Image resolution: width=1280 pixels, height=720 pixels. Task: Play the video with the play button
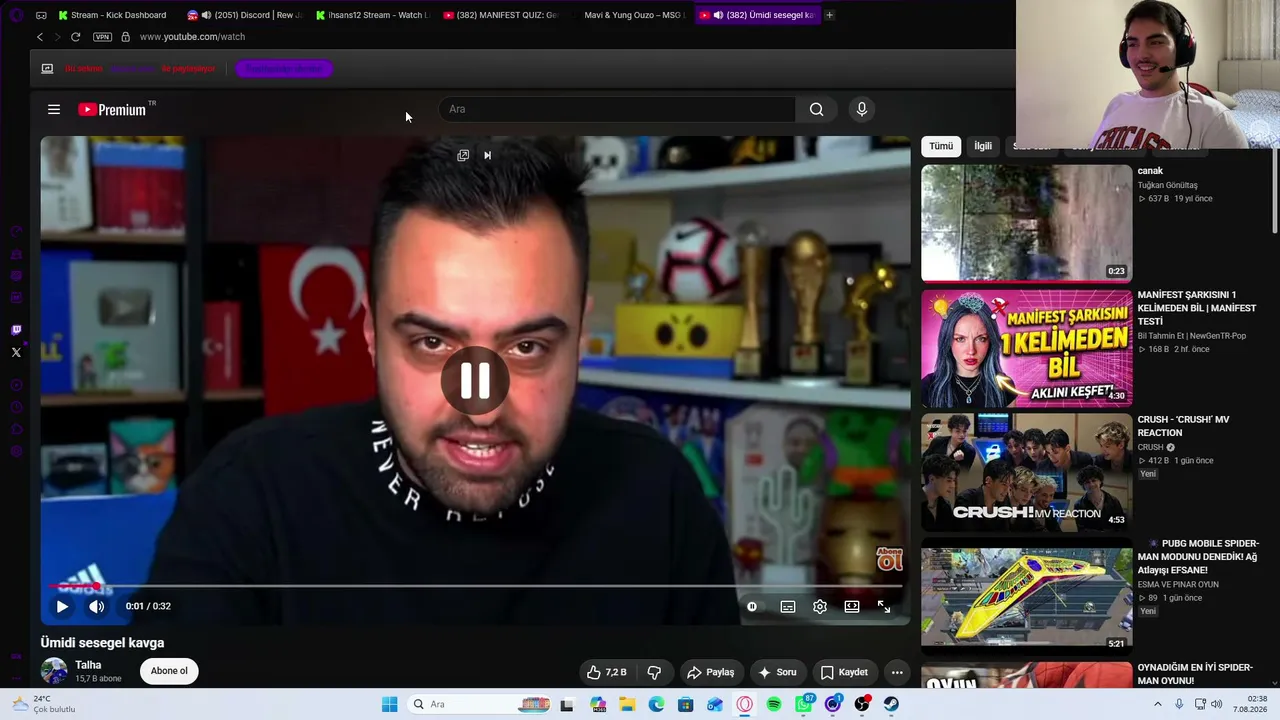point(62,606)
